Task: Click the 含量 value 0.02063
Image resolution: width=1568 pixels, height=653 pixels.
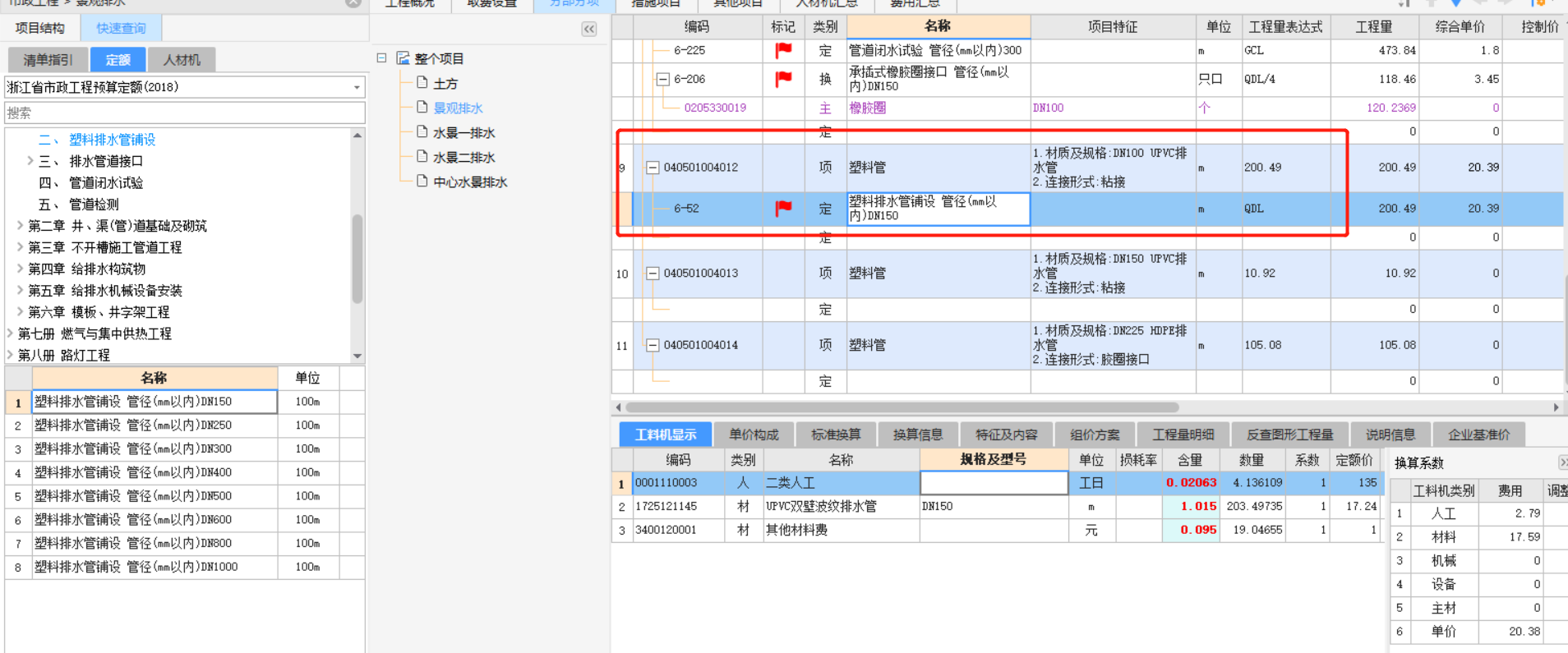Action: coord(1191,483)
